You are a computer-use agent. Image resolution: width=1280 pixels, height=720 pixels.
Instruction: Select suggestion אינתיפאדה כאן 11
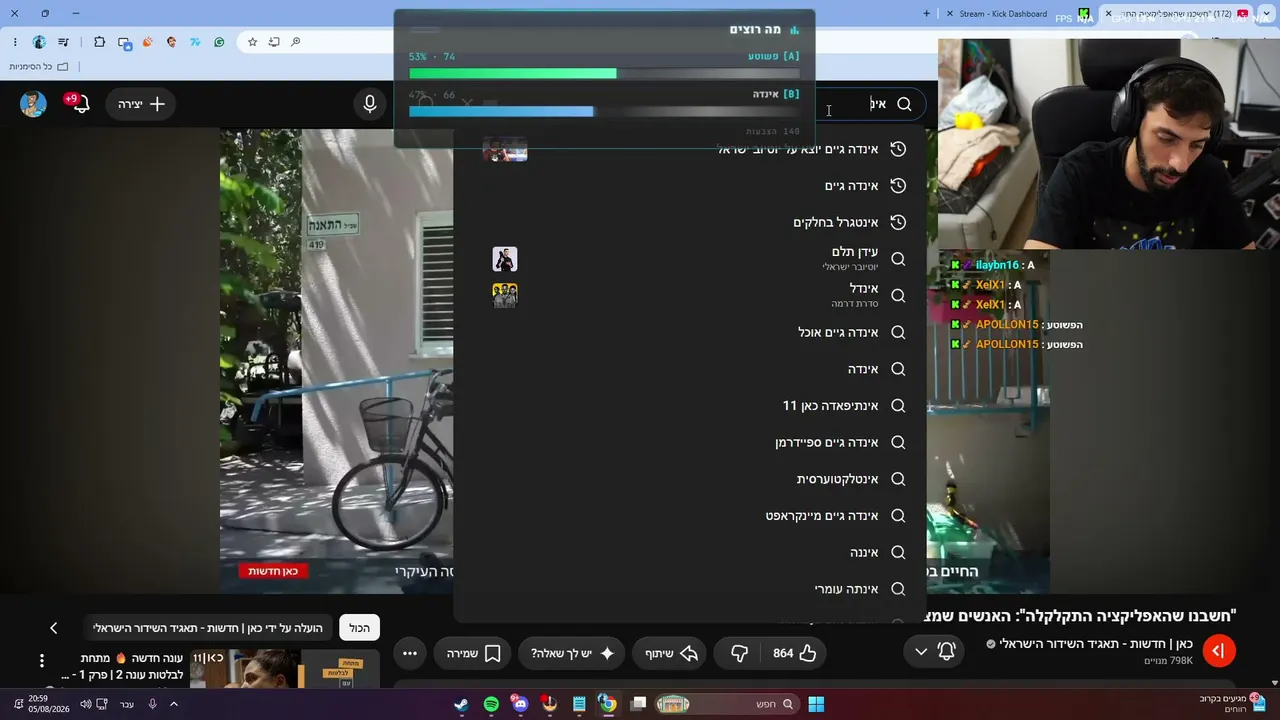point(690,405)
